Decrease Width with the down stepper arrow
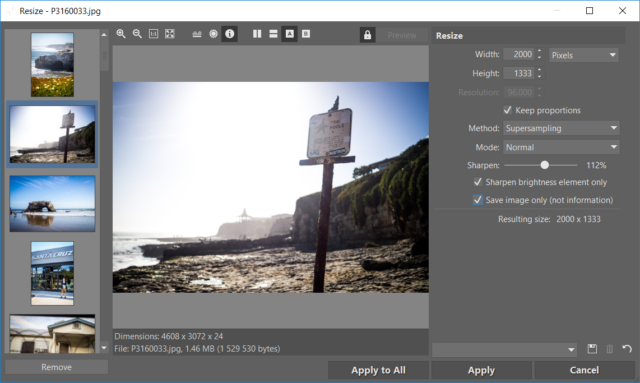 click(539, 57)
